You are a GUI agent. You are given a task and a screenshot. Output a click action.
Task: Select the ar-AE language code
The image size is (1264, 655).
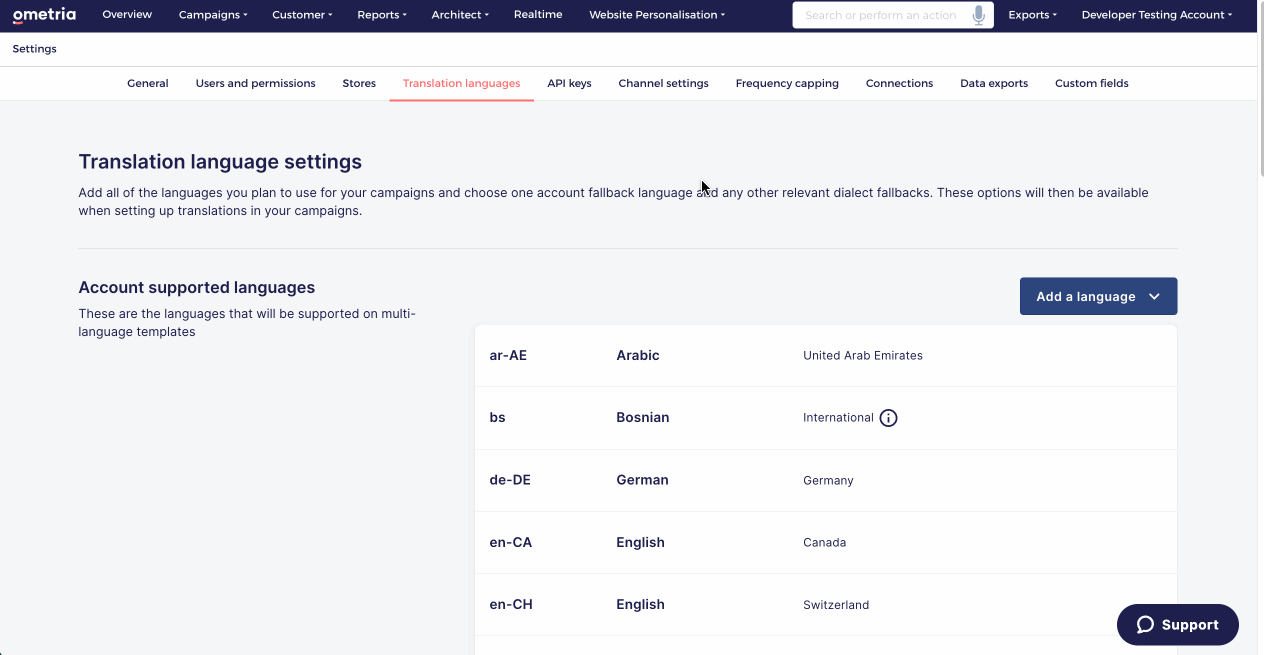508,356
